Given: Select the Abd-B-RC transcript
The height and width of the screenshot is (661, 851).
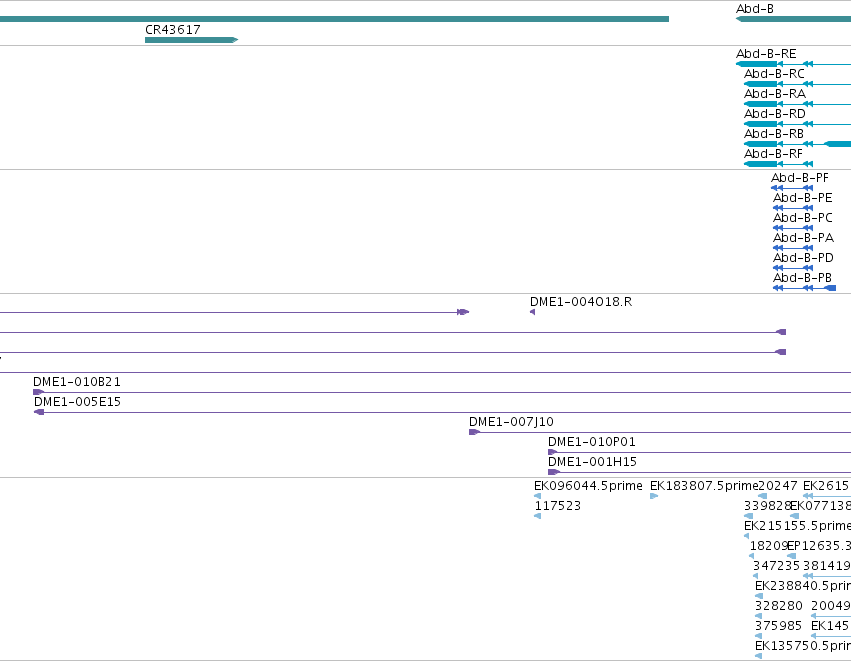Looking at the screenshot, I should tap(797, 84).
